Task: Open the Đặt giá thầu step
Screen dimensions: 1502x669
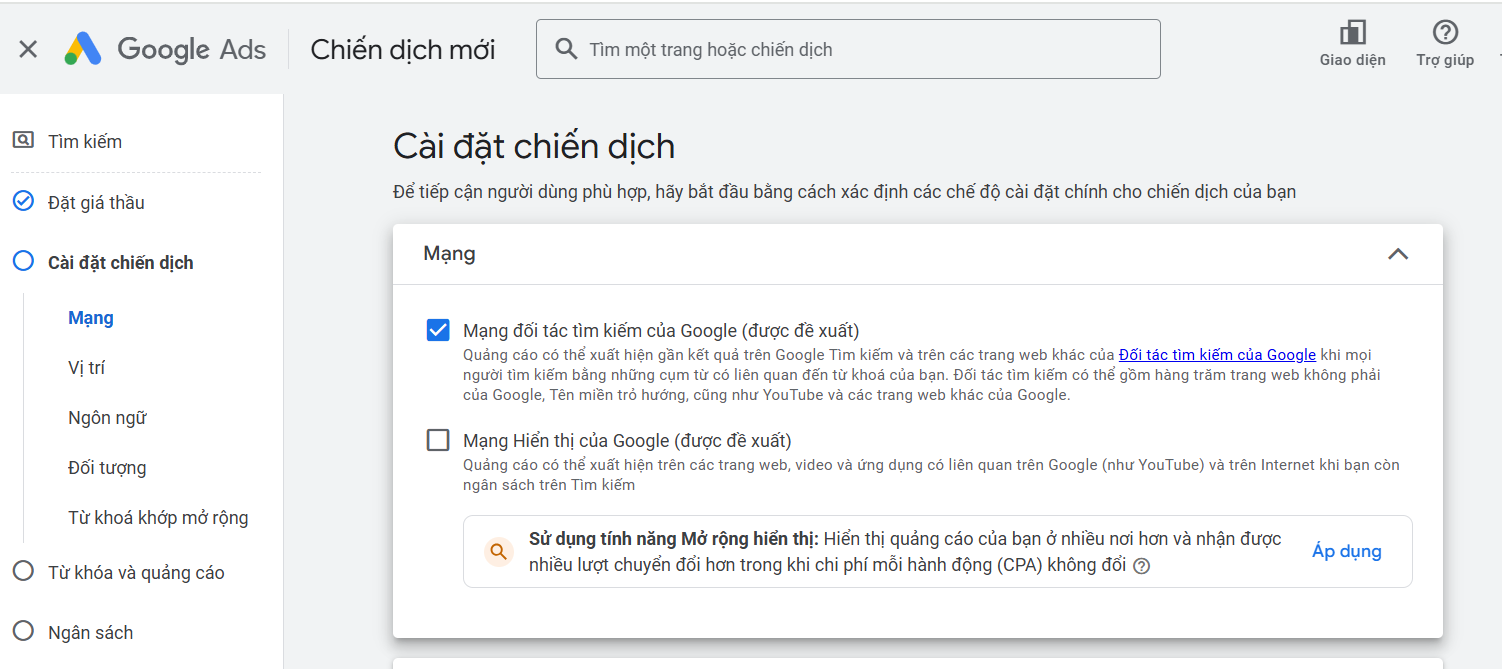Action: coord(96,203)
